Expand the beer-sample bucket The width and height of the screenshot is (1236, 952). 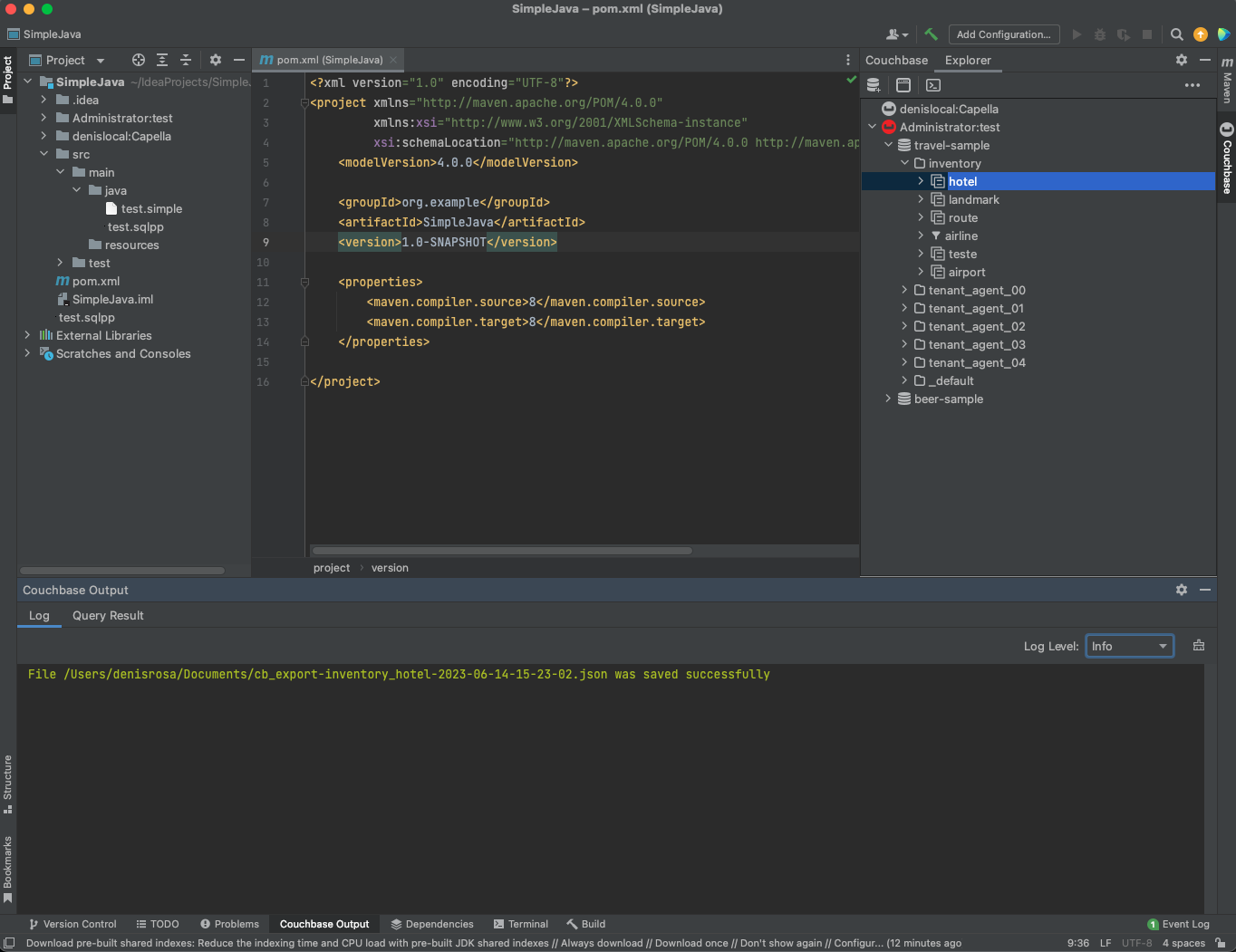point(888,399)
